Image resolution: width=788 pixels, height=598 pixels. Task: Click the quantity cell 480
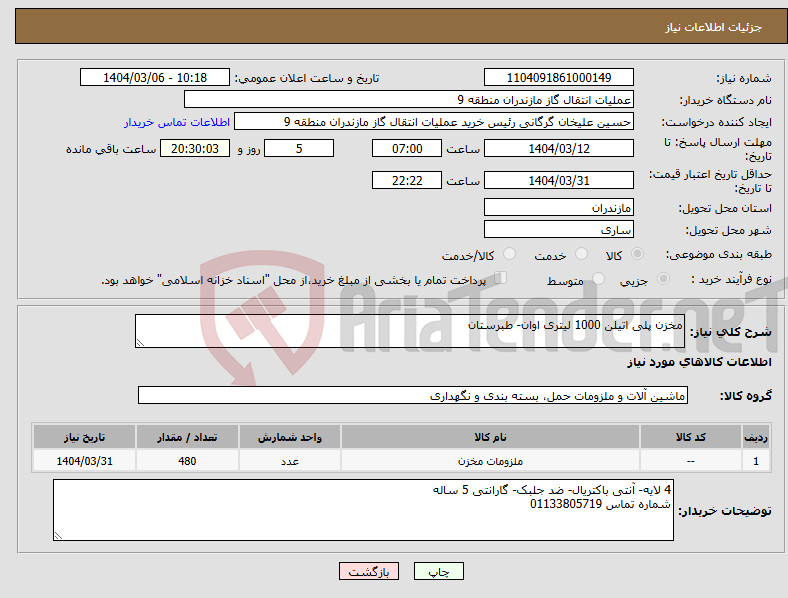coord(187,461)
